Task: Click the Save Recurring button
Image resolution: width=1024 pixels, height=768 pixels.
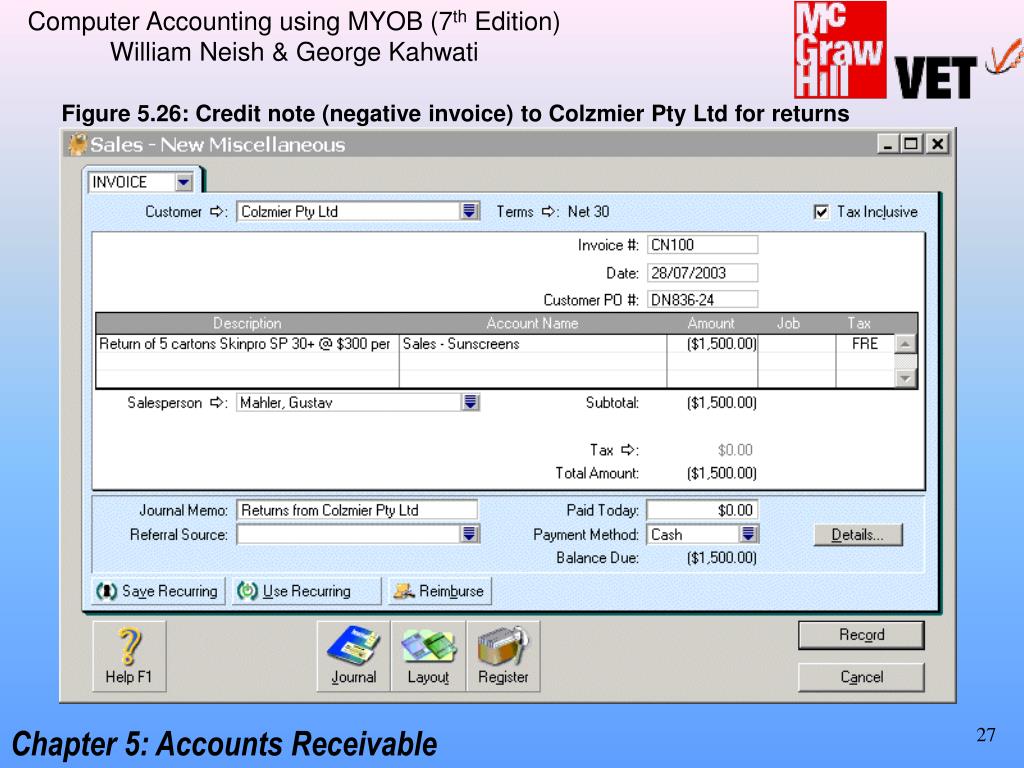Action: pyautogui.click(x=158, y=591)
